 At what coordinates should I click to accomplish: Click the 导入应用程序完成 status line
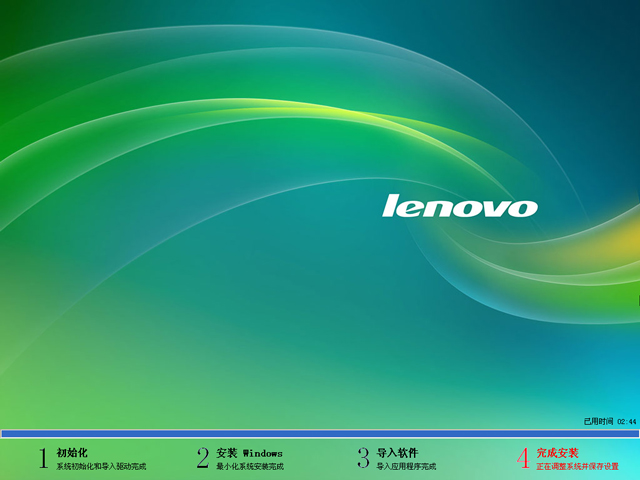406,466
